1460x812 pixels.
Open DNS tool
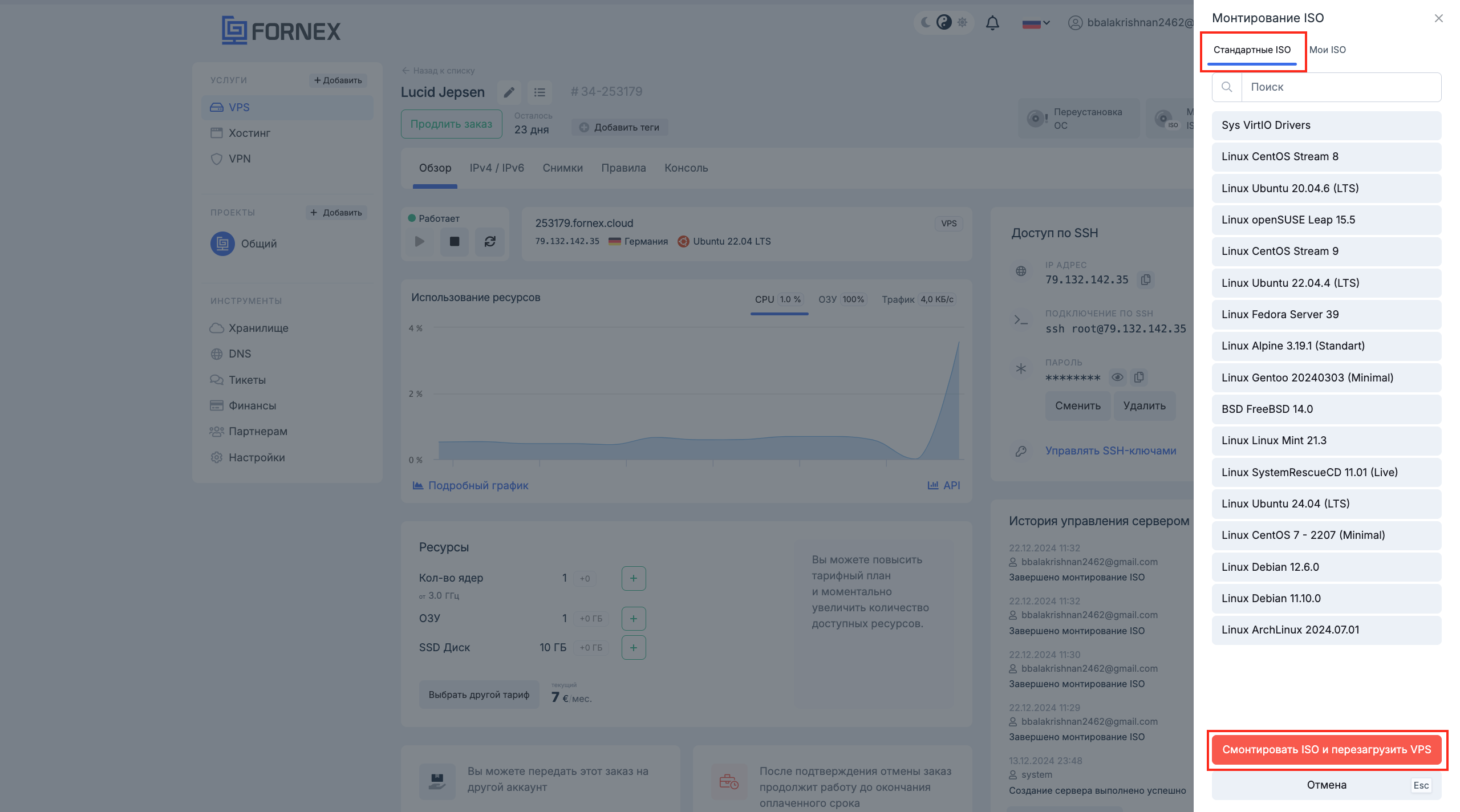point(231,354)
